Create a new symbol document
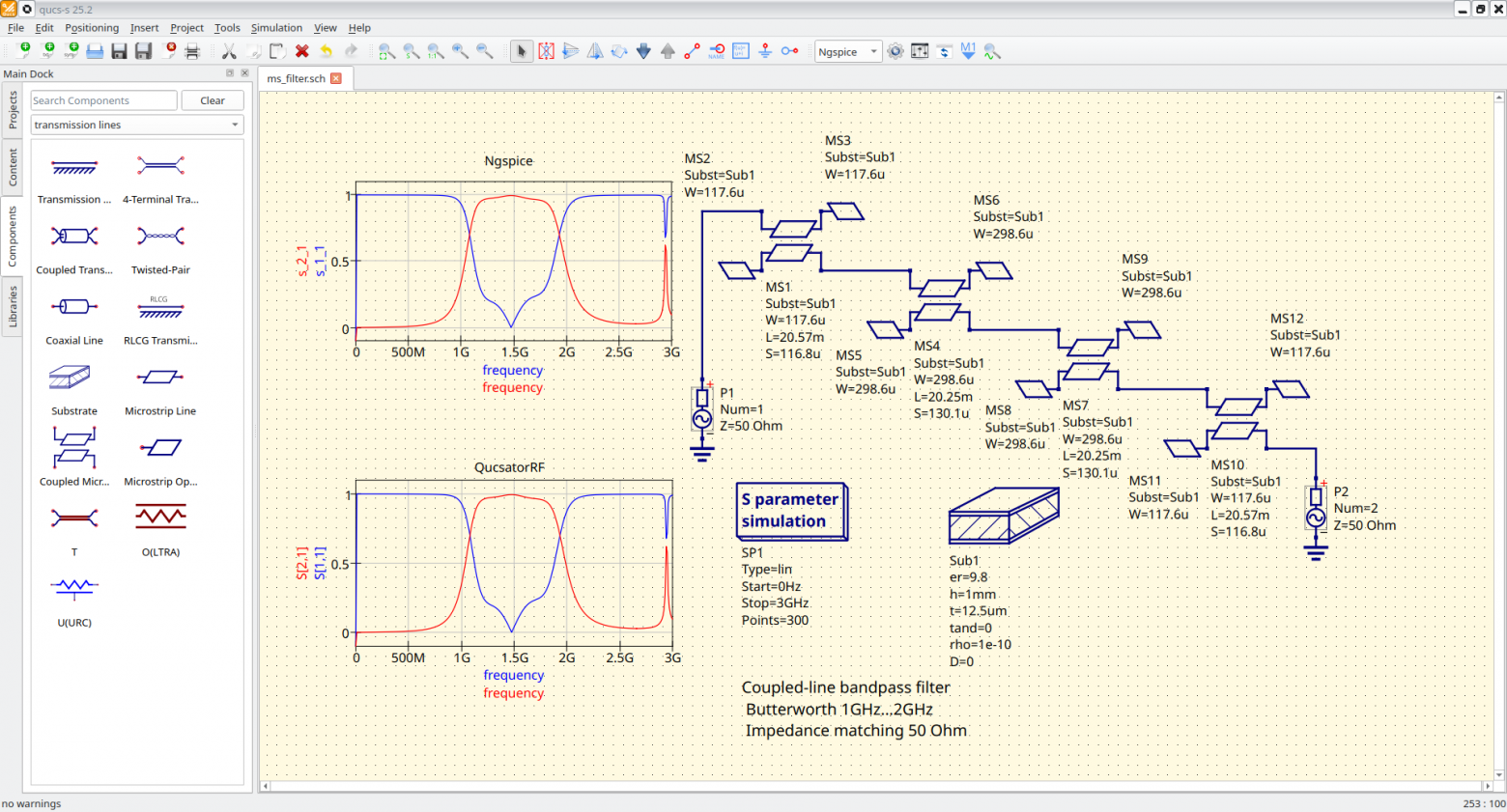The width and height of the screenshot is (1507, 812). coord(71,51)
